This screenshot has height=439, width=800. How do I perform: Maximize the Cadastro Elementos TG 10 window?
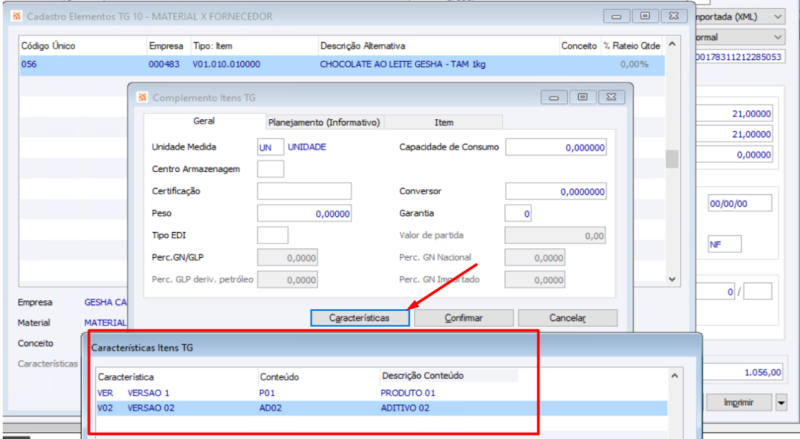[645, 16]
